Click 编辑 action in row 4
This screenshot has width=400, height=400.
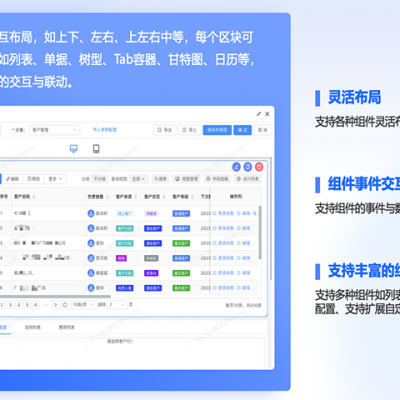point(244,258)
